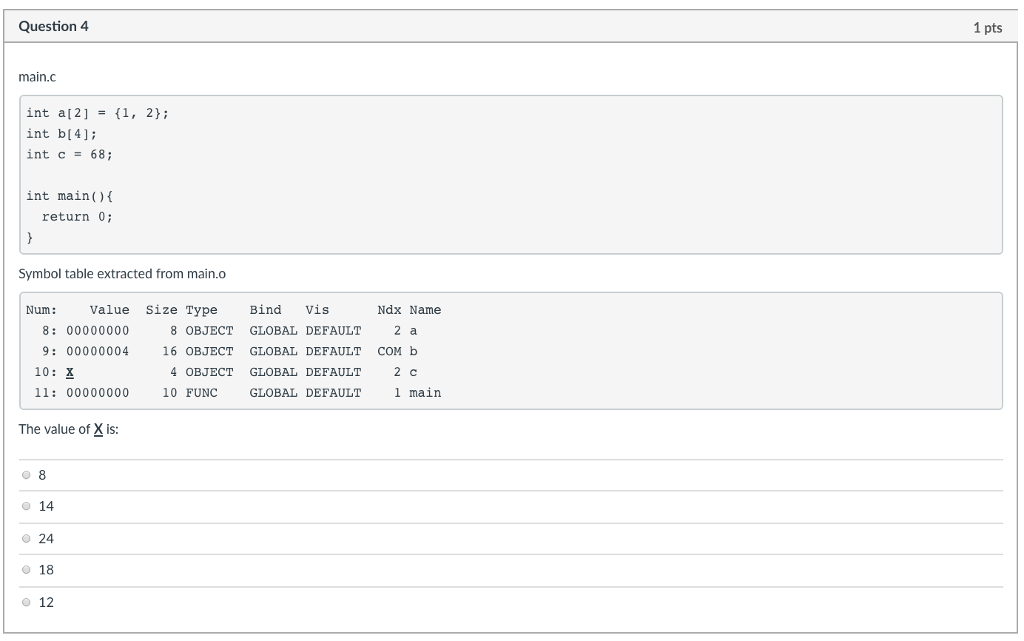The height and width of the screenshot is (641, 1024).
Task: Click the Question 4 heading
Action: click(x=54, y=26)
